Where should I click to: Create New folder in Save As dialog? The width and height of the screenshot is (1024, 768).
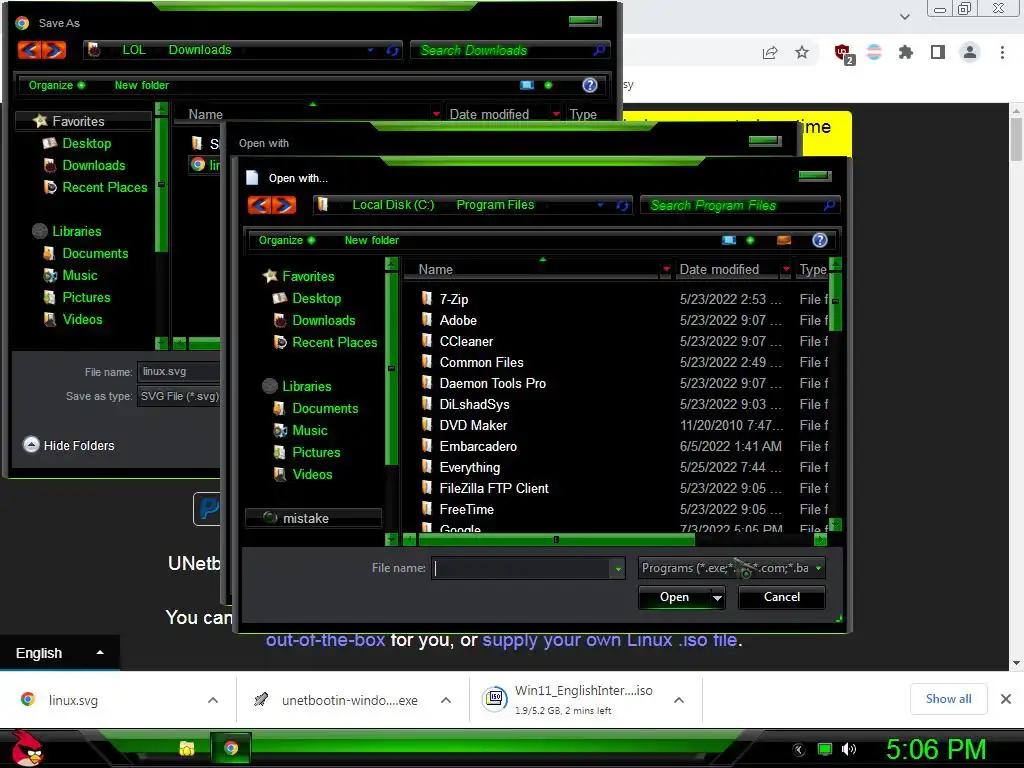pyautogui.click(x=142, y=85)
